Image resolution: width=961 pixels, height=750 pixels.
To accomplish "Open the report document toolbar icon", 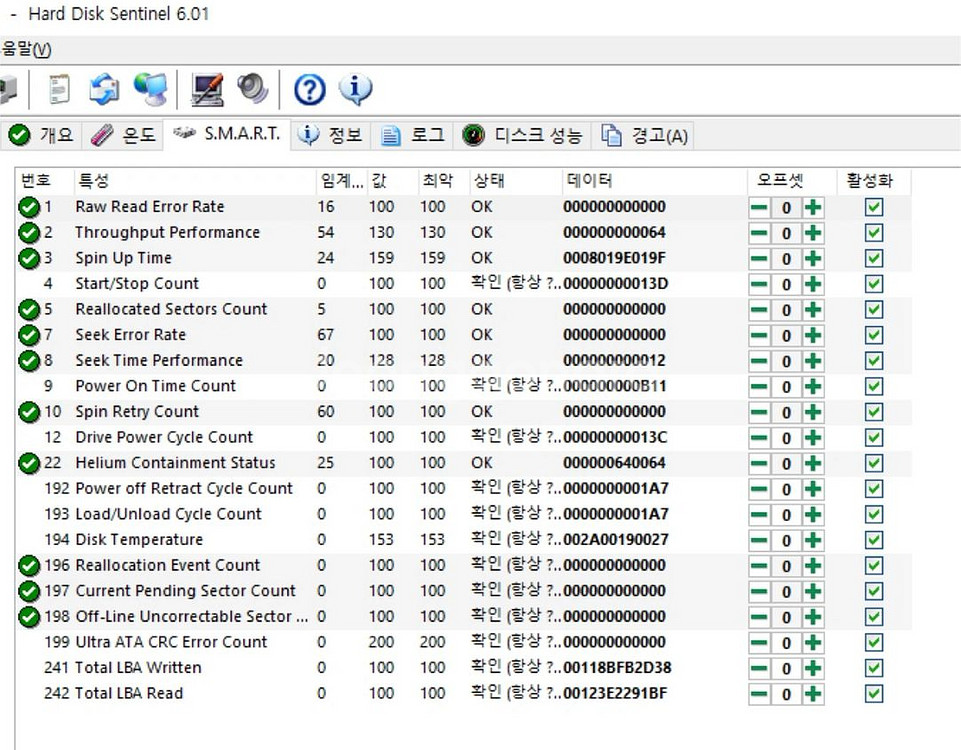I will [x=59, y=89].
